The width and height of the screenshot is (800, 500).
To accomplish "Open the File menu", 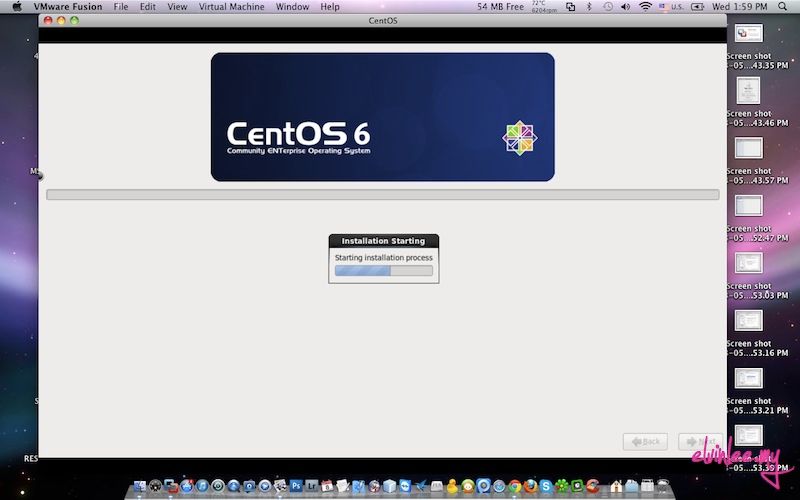I will pos(121,7).
